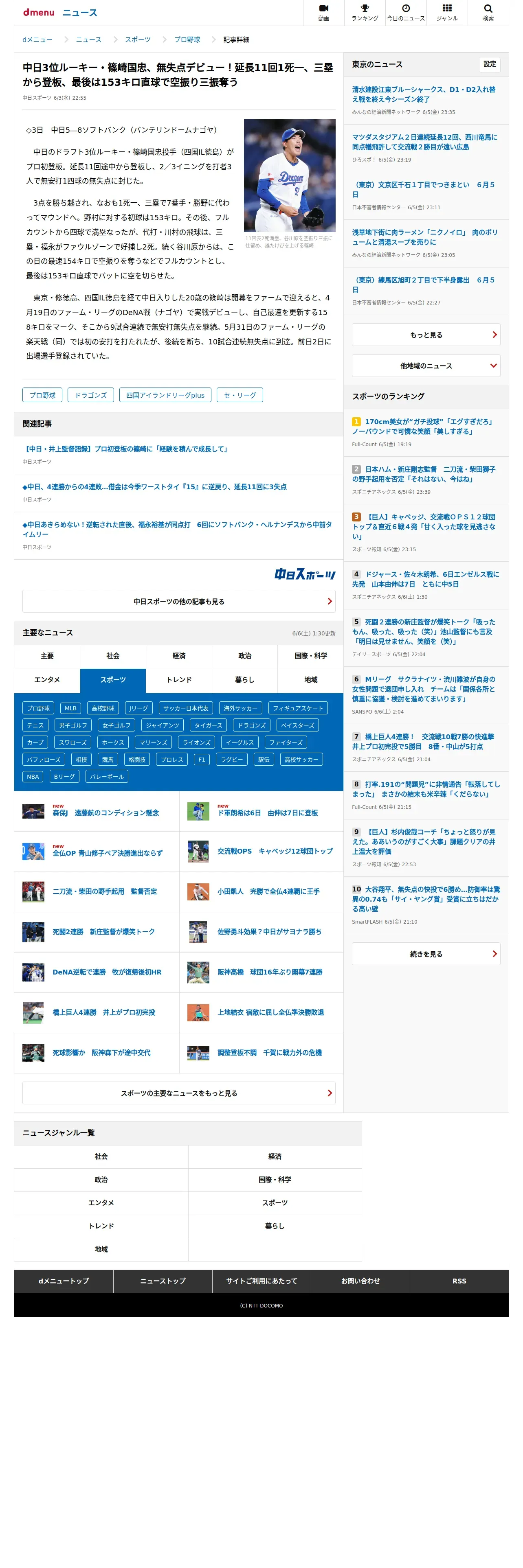
Task: Click the MLB sports subcategory chip
Action: [70, 709]
